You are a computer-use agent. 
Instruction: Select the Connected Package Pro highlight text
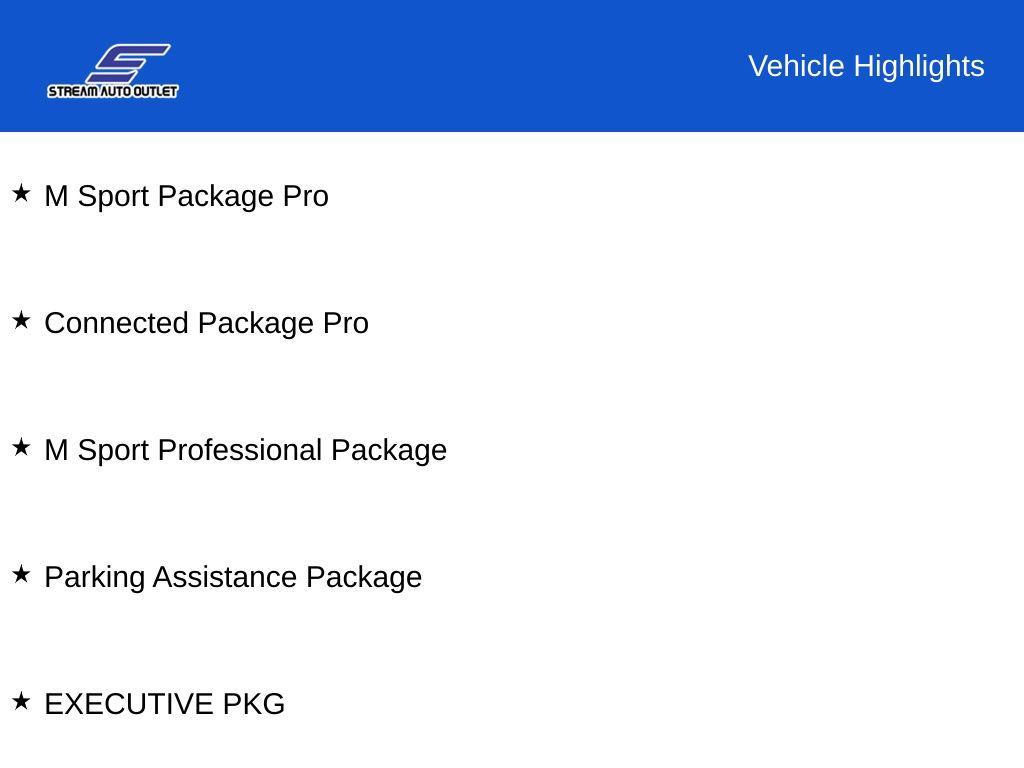[206, 323]
